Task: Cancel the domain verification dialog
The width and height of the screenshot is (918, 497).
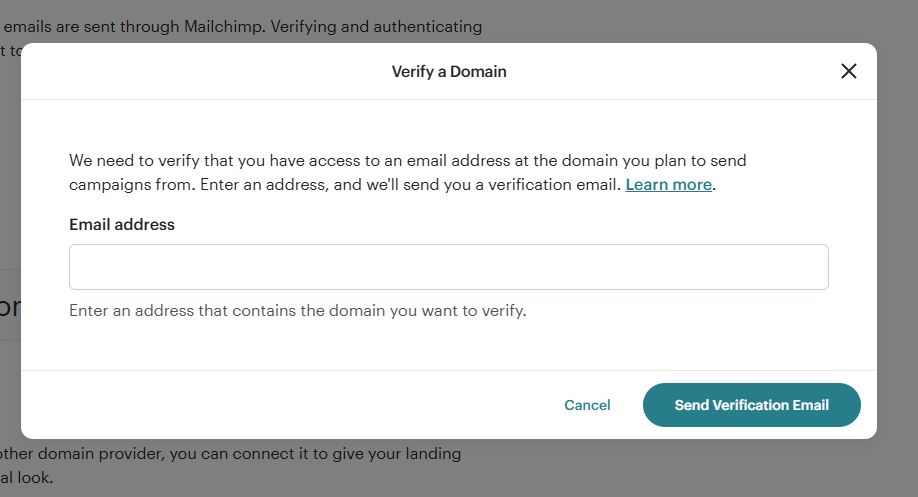Action: 587,405
